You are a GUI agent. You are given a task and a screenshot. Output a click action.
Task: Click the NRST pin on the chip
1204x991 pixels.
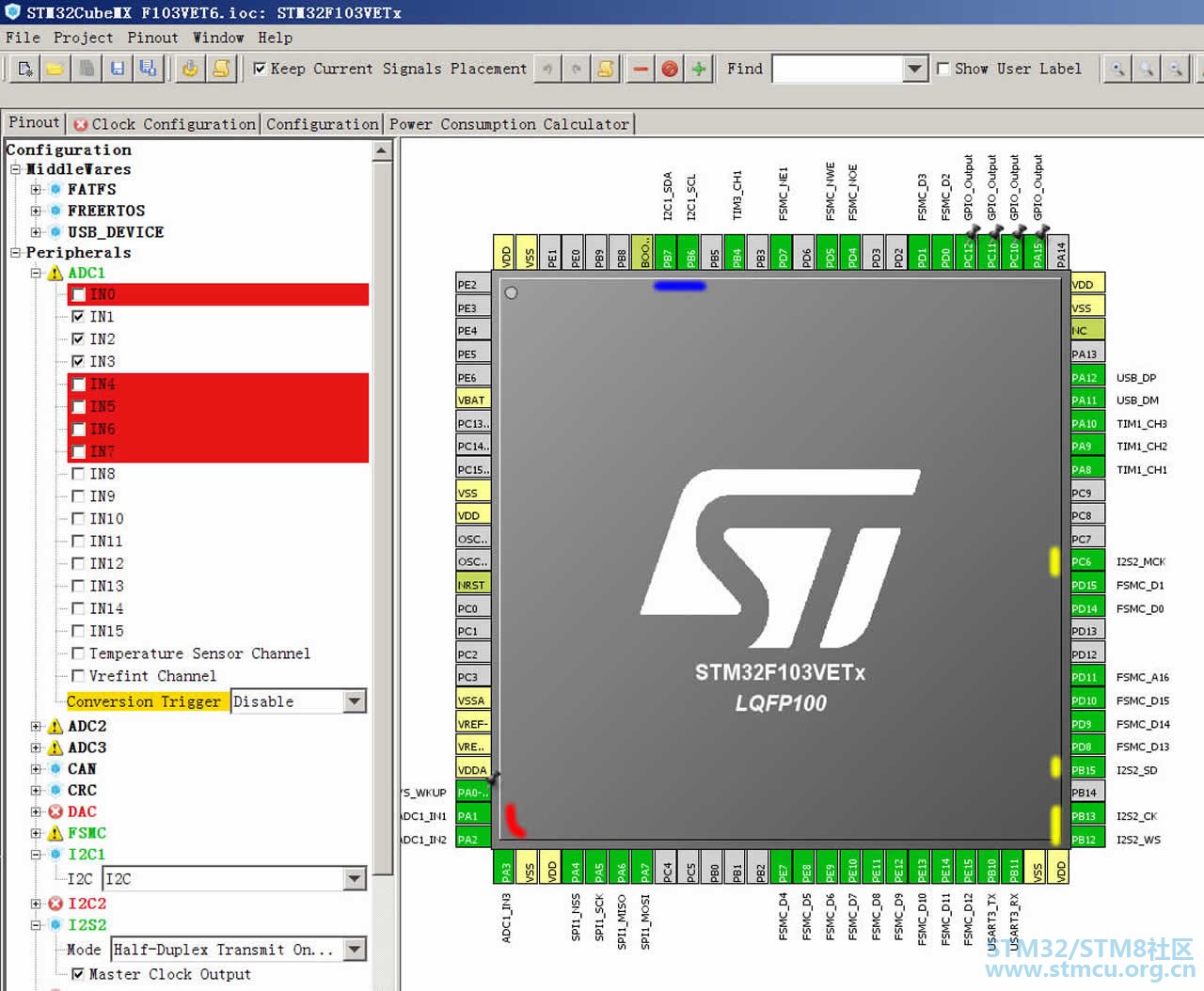point(473,585)
